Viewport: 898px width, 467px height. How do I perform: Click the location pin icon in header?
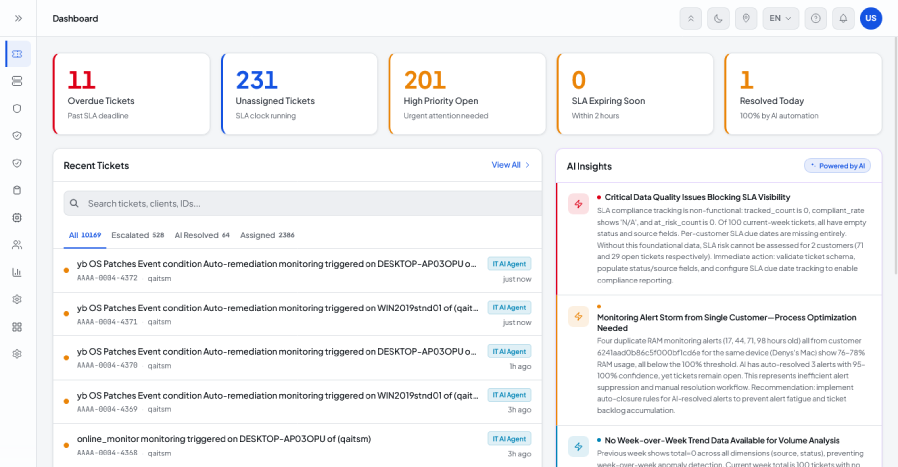click(x=746, y=18)
